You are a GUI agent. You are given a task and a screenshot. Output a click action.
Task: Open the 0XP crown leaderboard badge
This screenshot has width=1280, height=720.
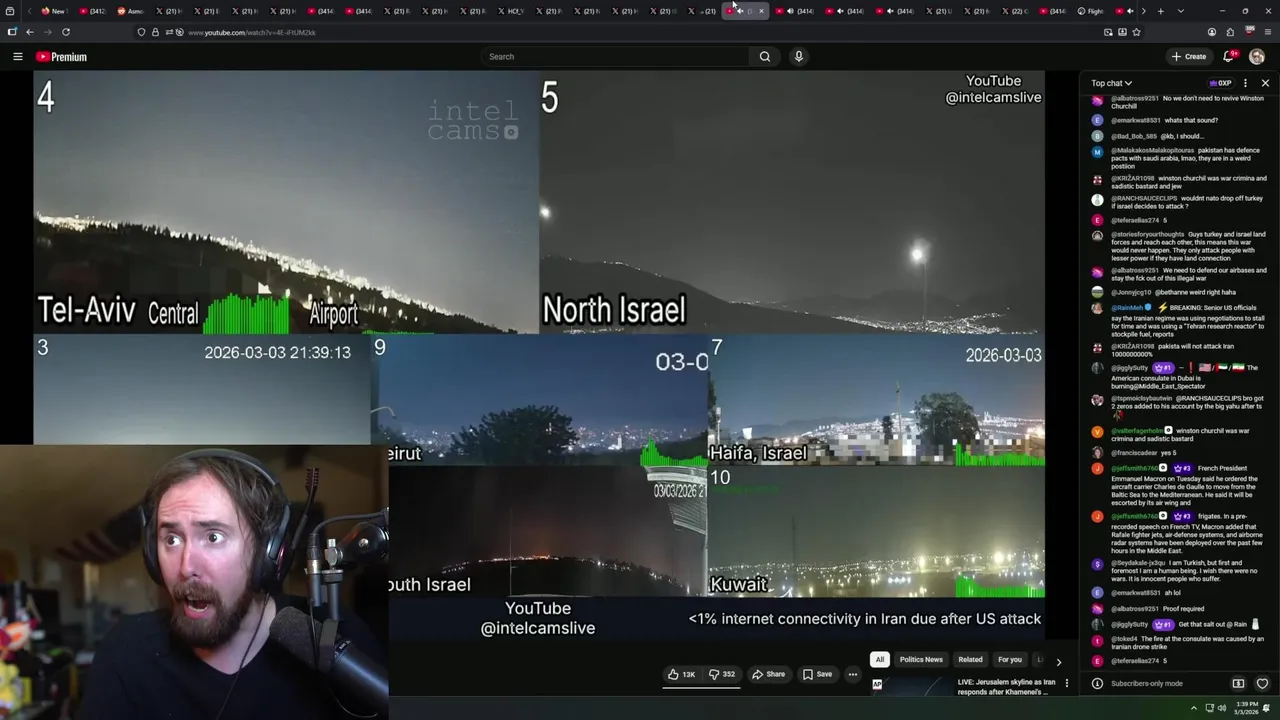(x=1220, y=83)
